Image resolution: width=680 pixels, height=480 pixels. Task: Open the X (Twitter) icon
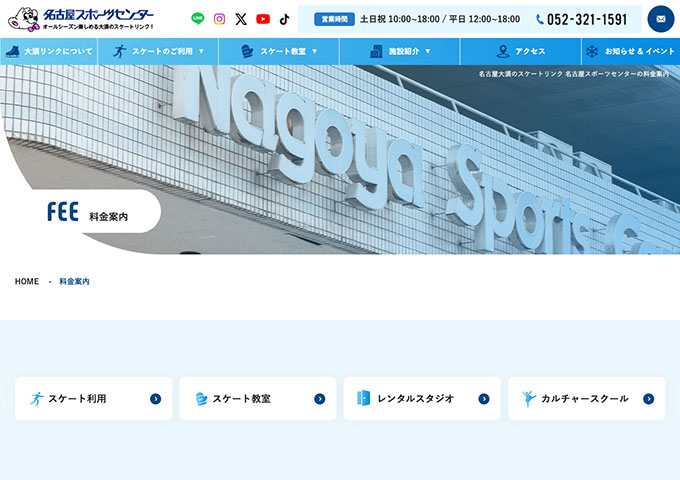[x=241, y=19]
